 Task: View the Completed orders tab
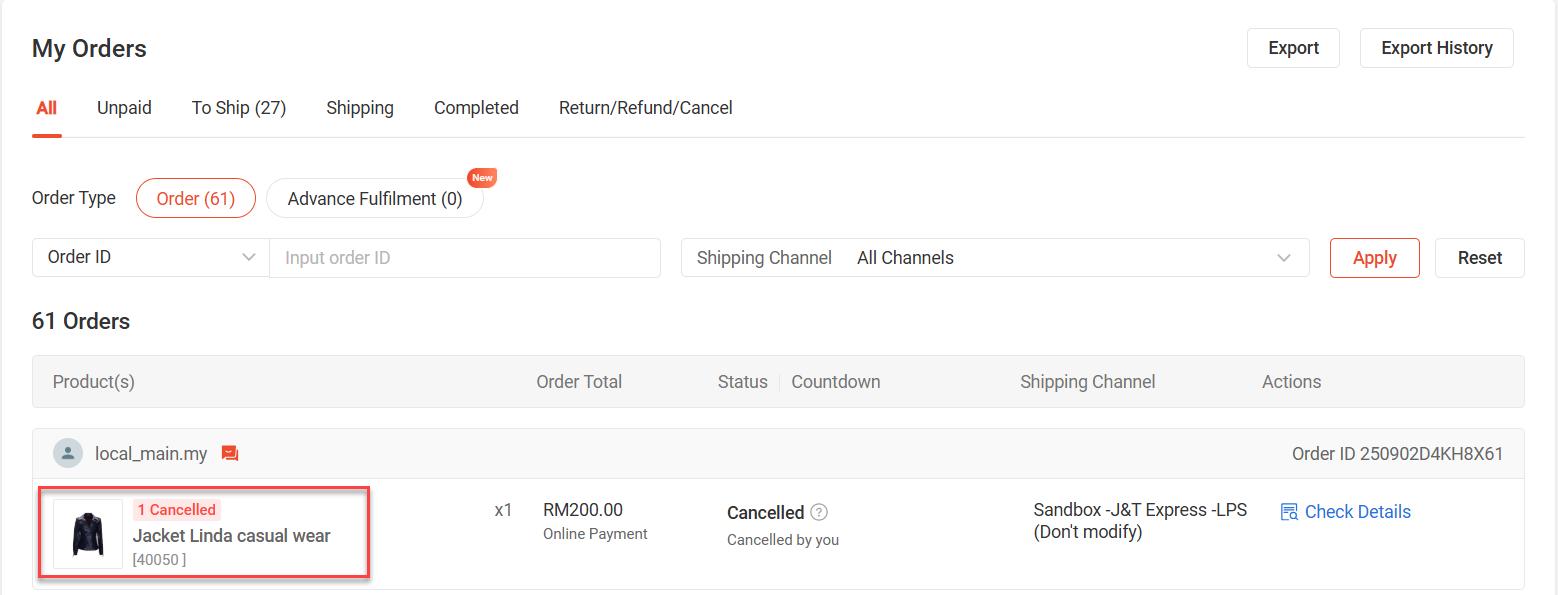coord(476,108)
